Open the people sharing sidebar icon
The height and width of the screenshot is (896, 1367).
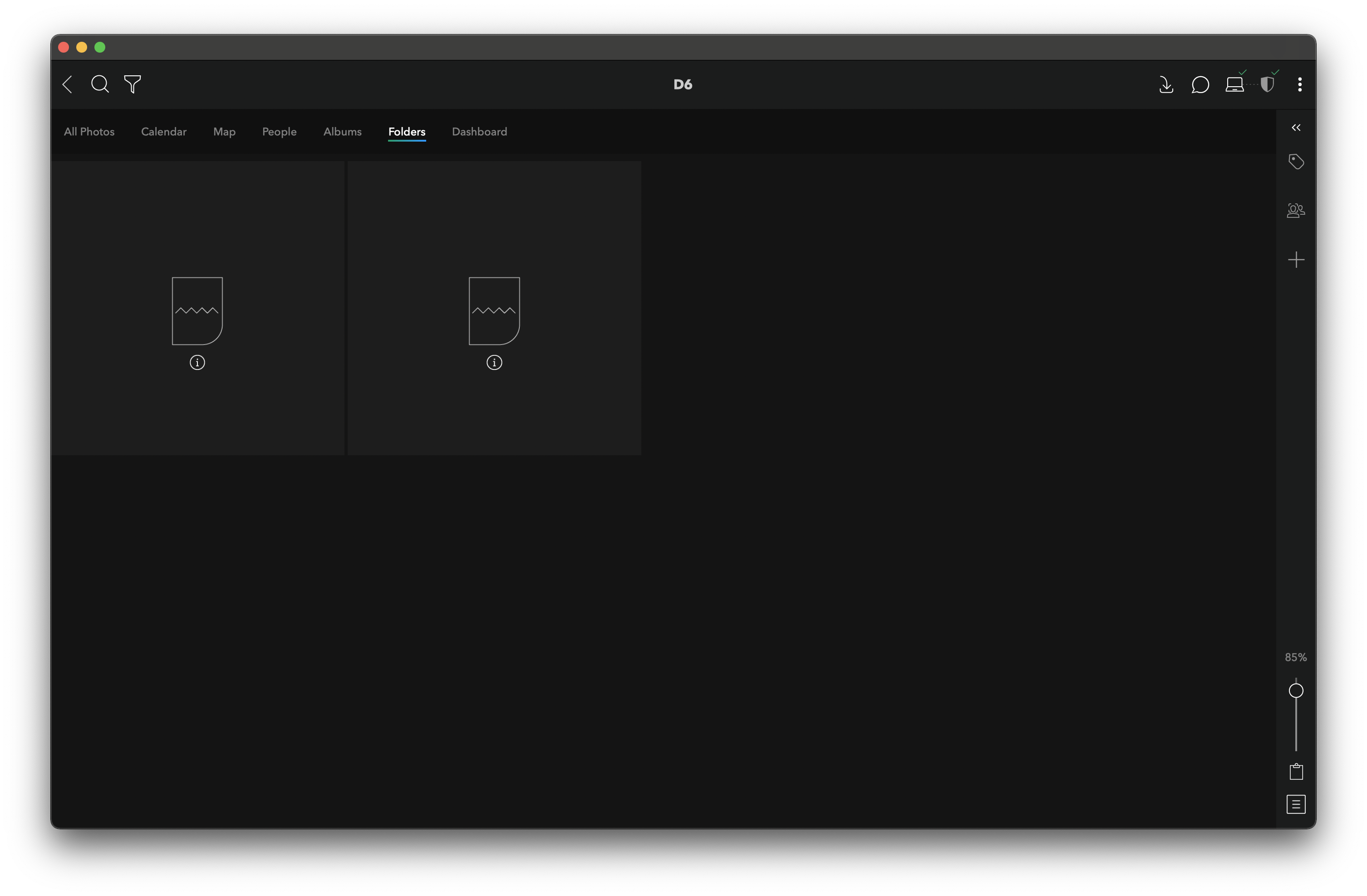(1296, 211)
